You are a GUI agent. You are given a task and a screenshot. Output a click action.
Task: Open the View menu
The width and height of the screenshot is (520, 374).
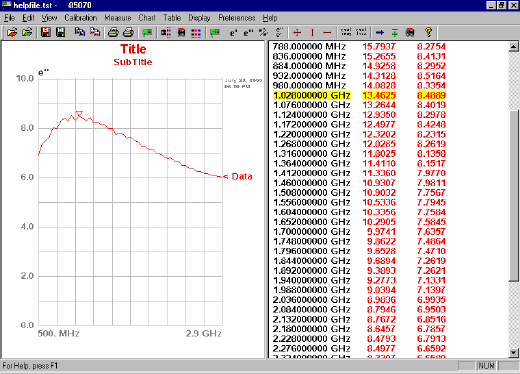49,18
